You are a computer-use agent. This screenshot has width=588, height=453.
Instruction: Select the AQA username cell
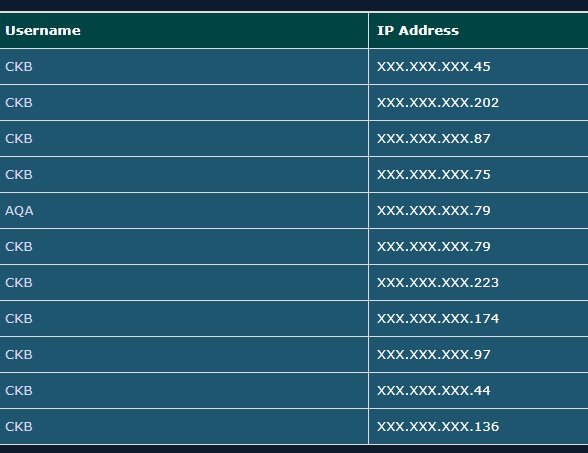click(19, 211)
